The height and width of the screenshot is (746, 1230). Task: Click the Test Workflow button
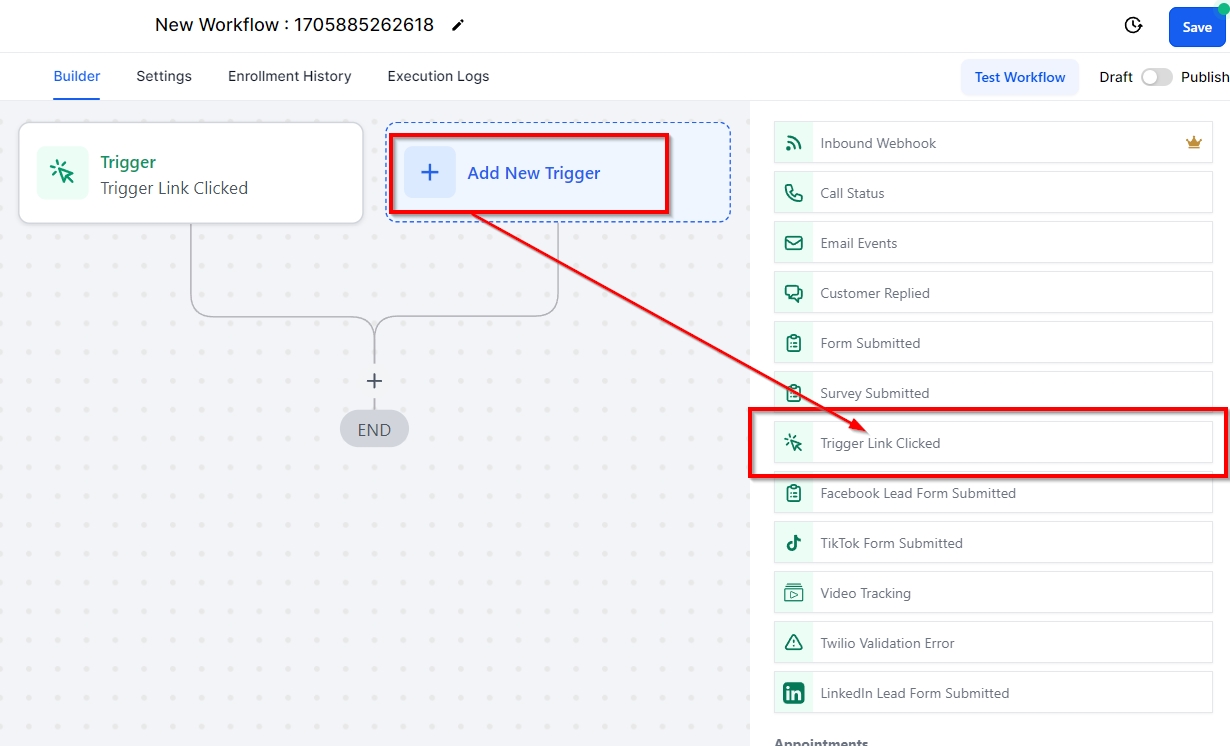tap(1019, 77)
